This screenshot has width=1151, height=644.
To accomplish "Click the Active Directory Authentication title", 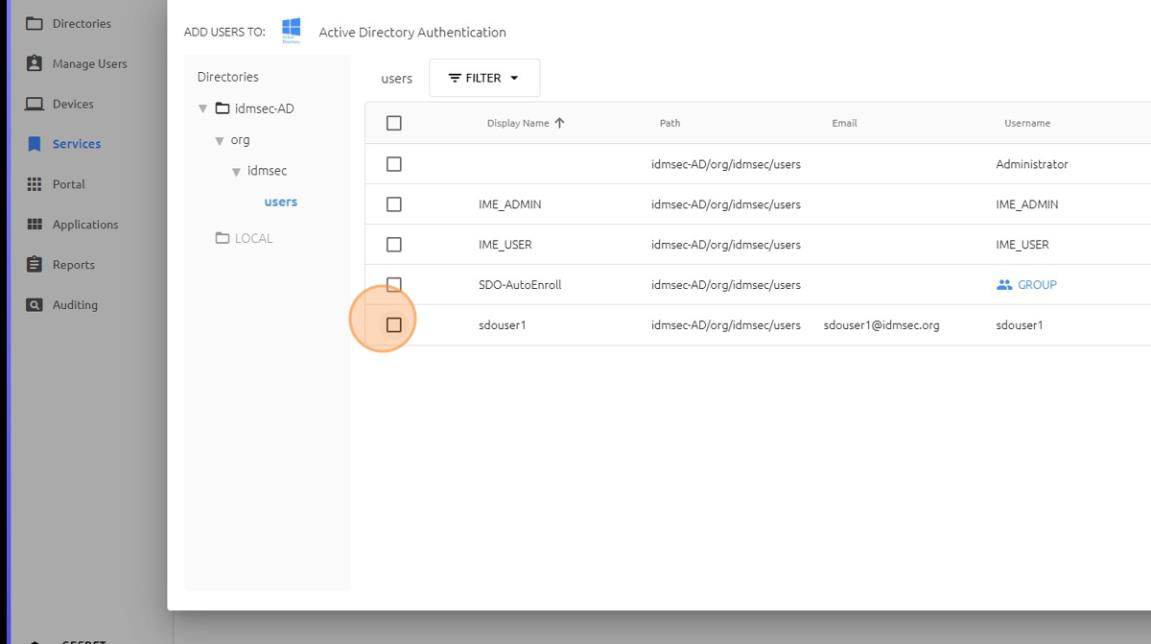I will 412,32.
